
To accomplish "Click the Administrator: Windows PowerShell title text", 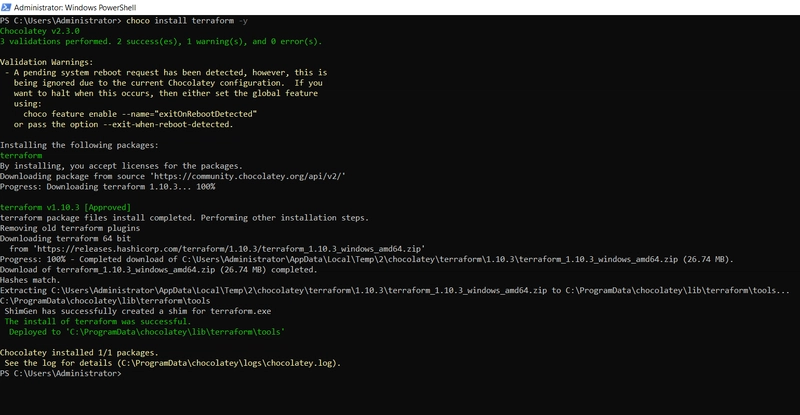I will 75,8.
